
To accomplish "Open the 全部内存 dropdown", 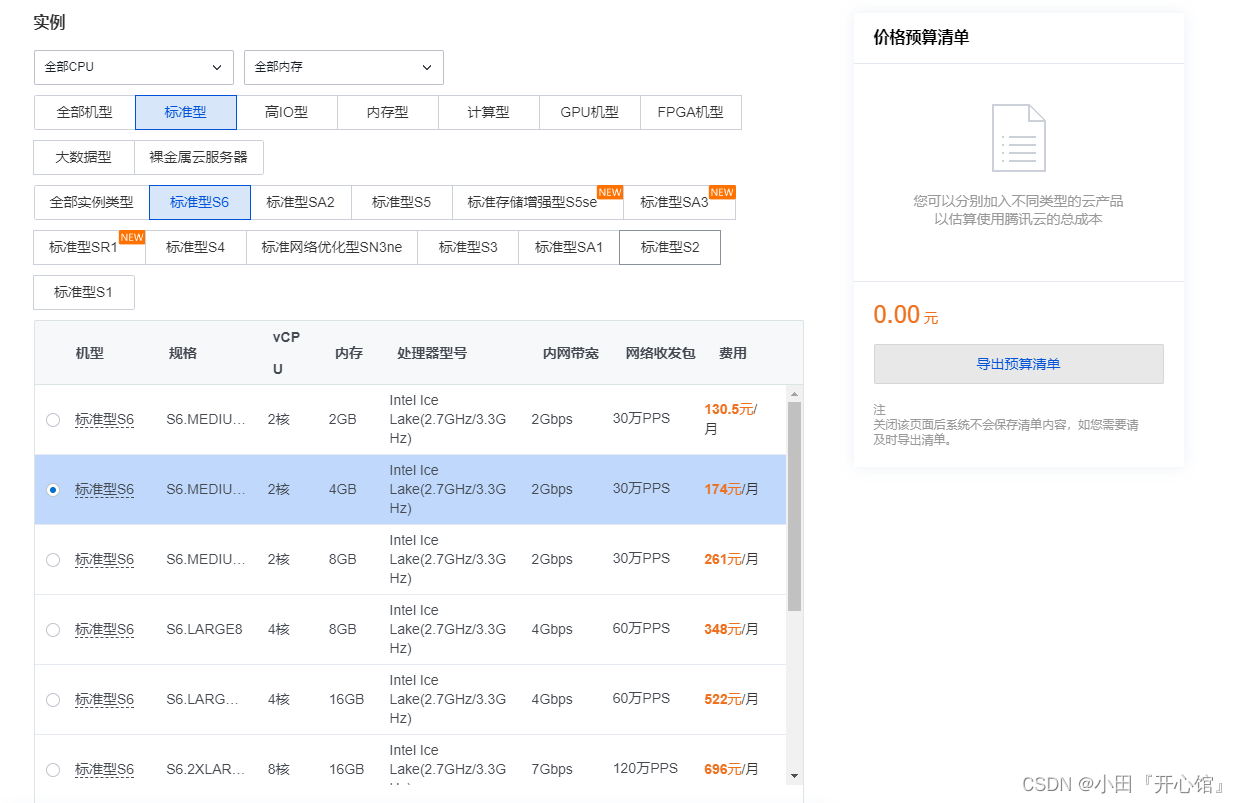I will click(x=344, y=67).
